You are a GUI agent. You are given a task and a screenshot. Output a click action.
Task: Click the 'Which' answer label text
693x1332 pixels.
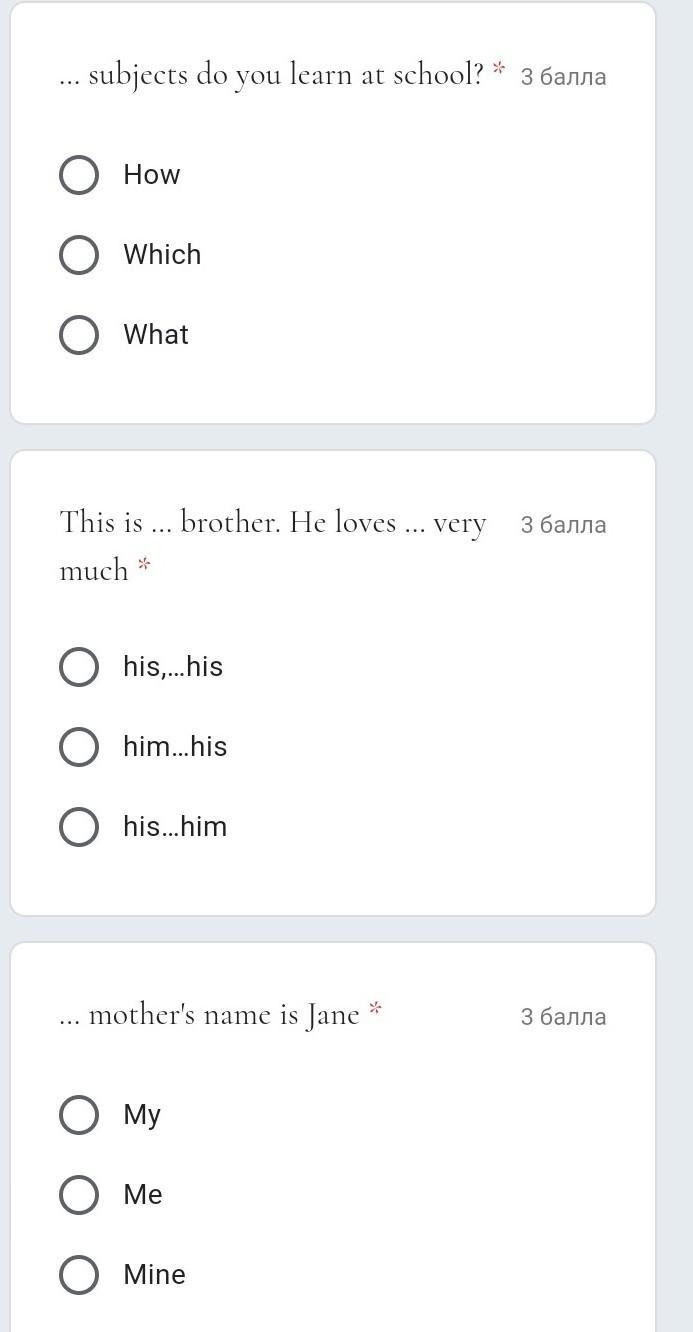click(x=162, y=255)
